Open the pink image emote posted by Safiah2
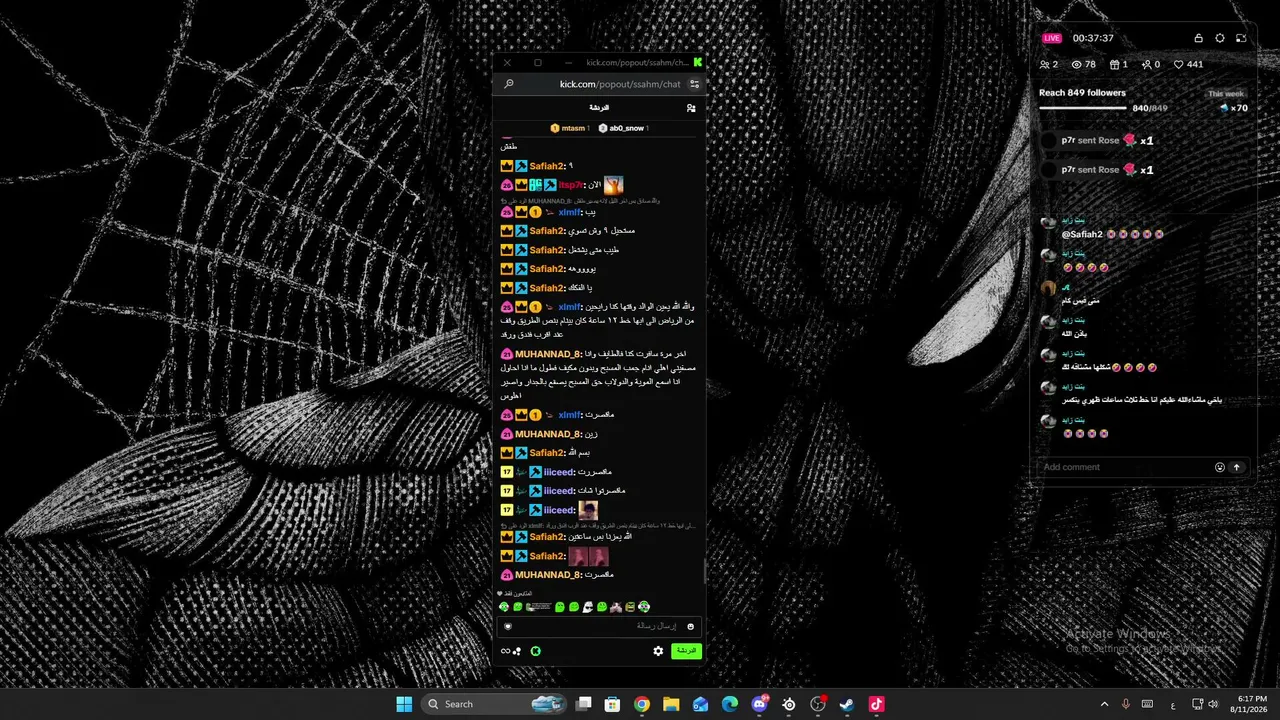 coord(588,556)
